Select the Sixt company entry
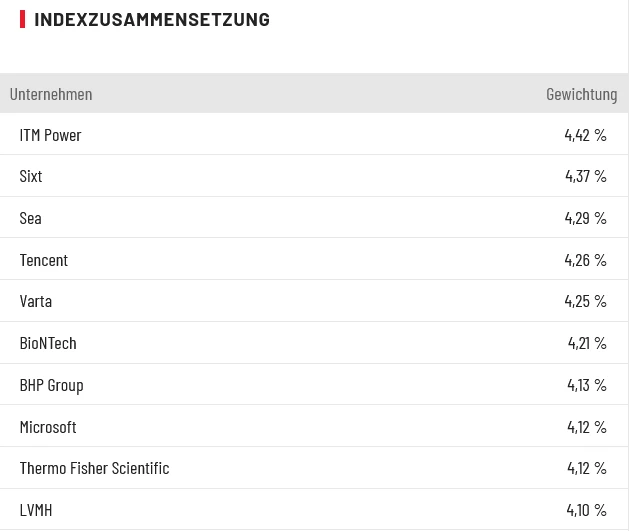Viewport: 629px width, 531px height. [x=31, y=176]
